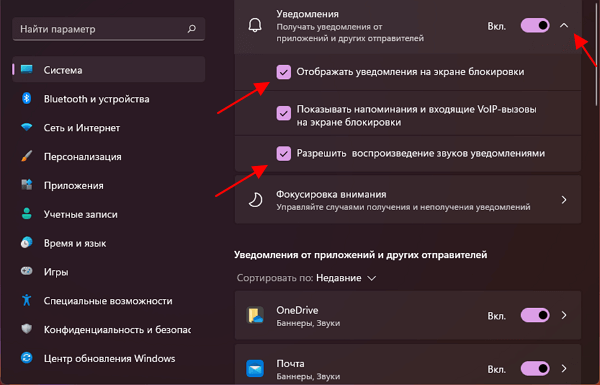
Task: Click the Учетные записи person icon
Action: (27, 214)
